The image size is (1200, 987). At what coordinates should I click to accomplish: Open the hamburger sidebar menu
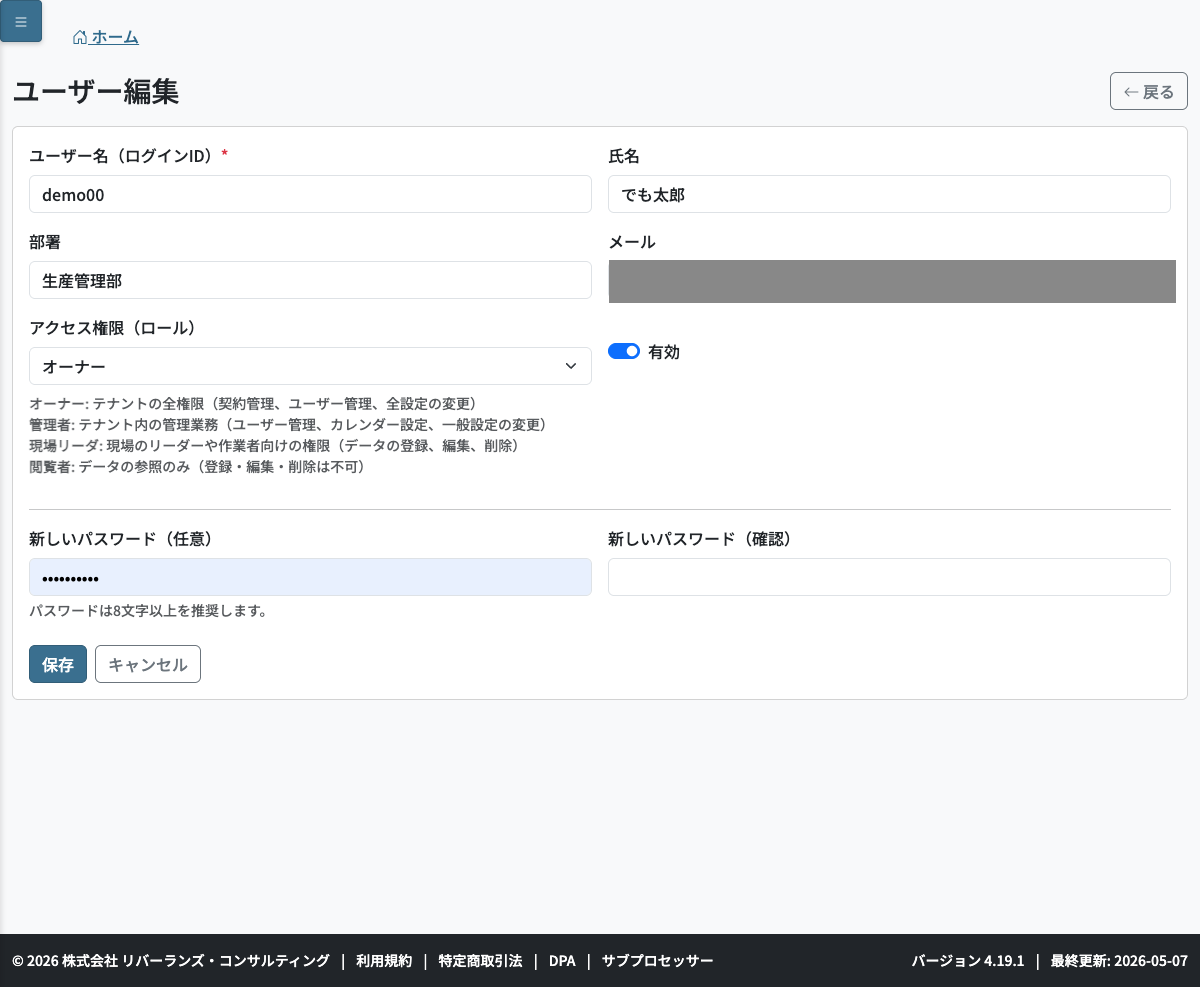point(21,21)
